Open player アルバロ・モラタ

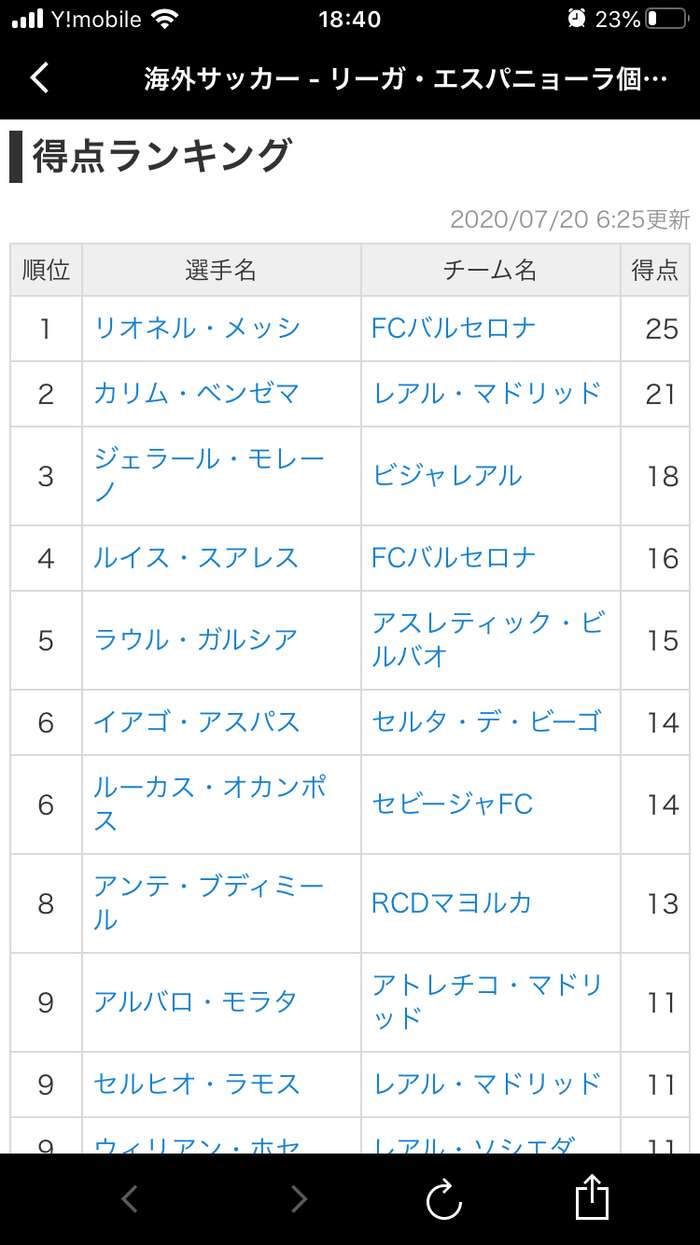(196, 1002)
